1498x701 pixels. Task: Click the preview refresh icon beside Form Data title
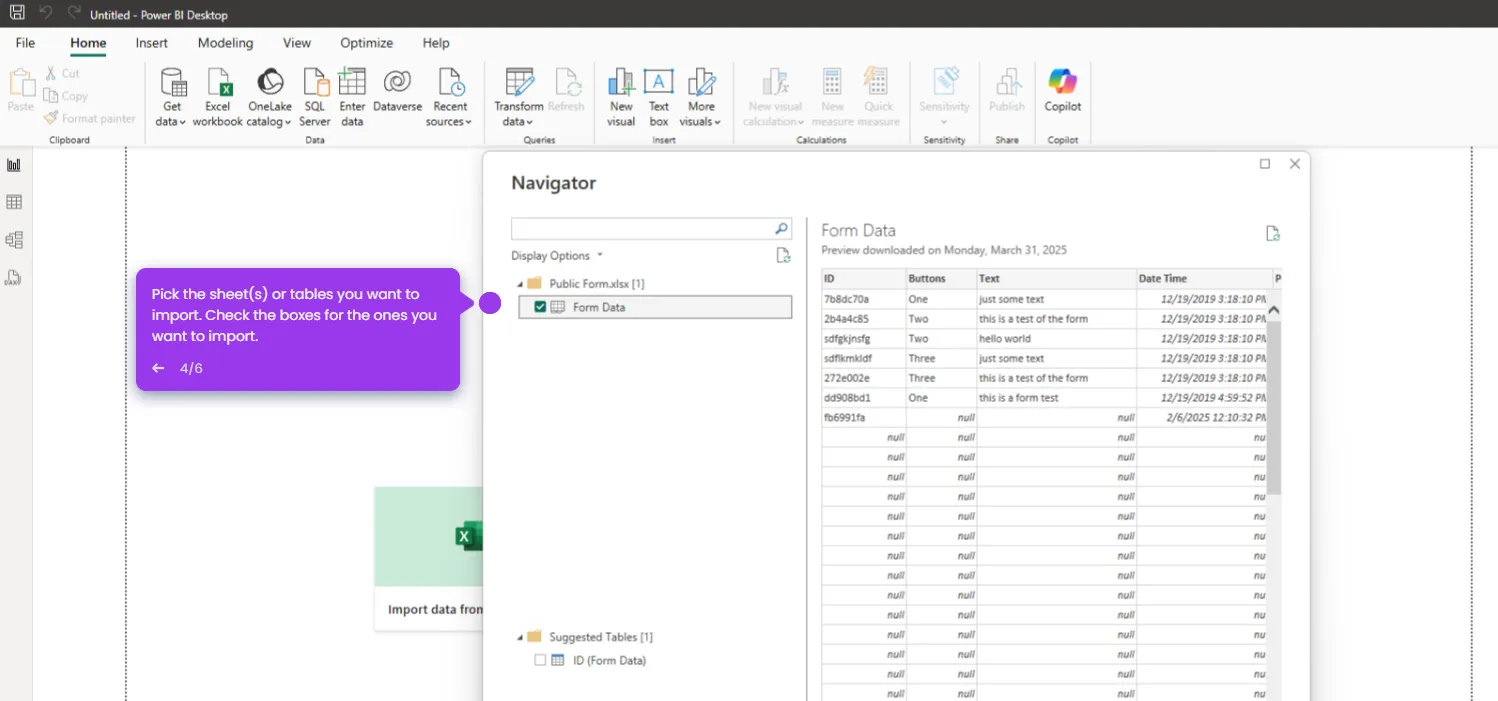coord(1273,233)
